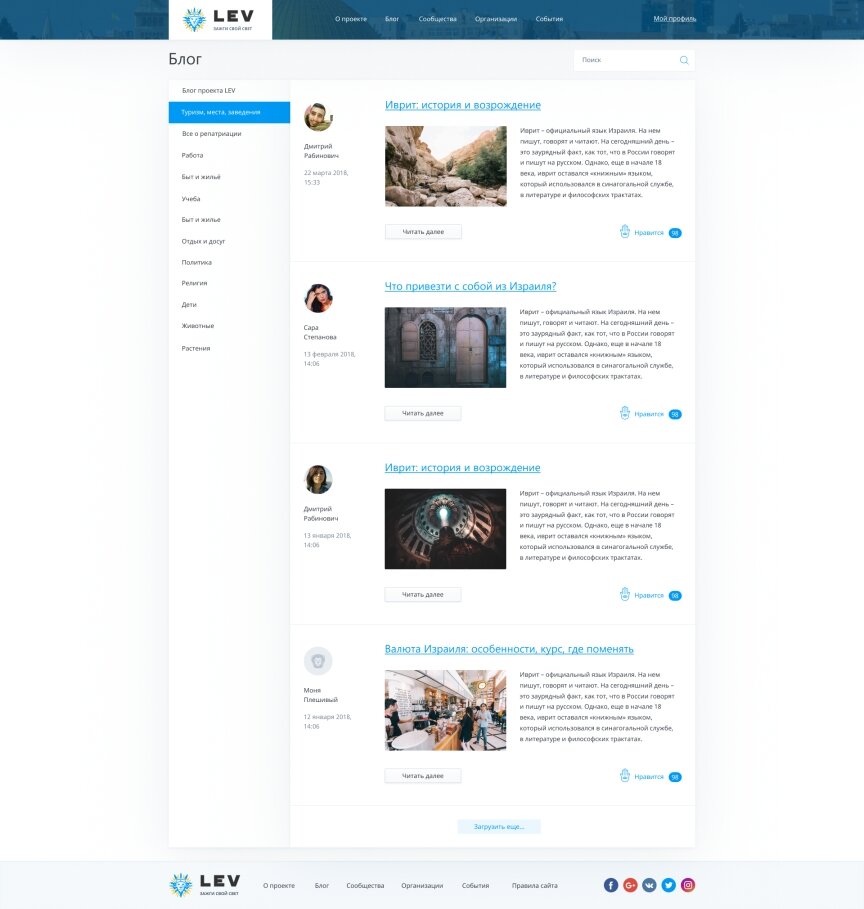Click Читать далее under the canyon photo post
This screenshot has width=864, height=909.
pyautogui.click(x=423, y=232)
